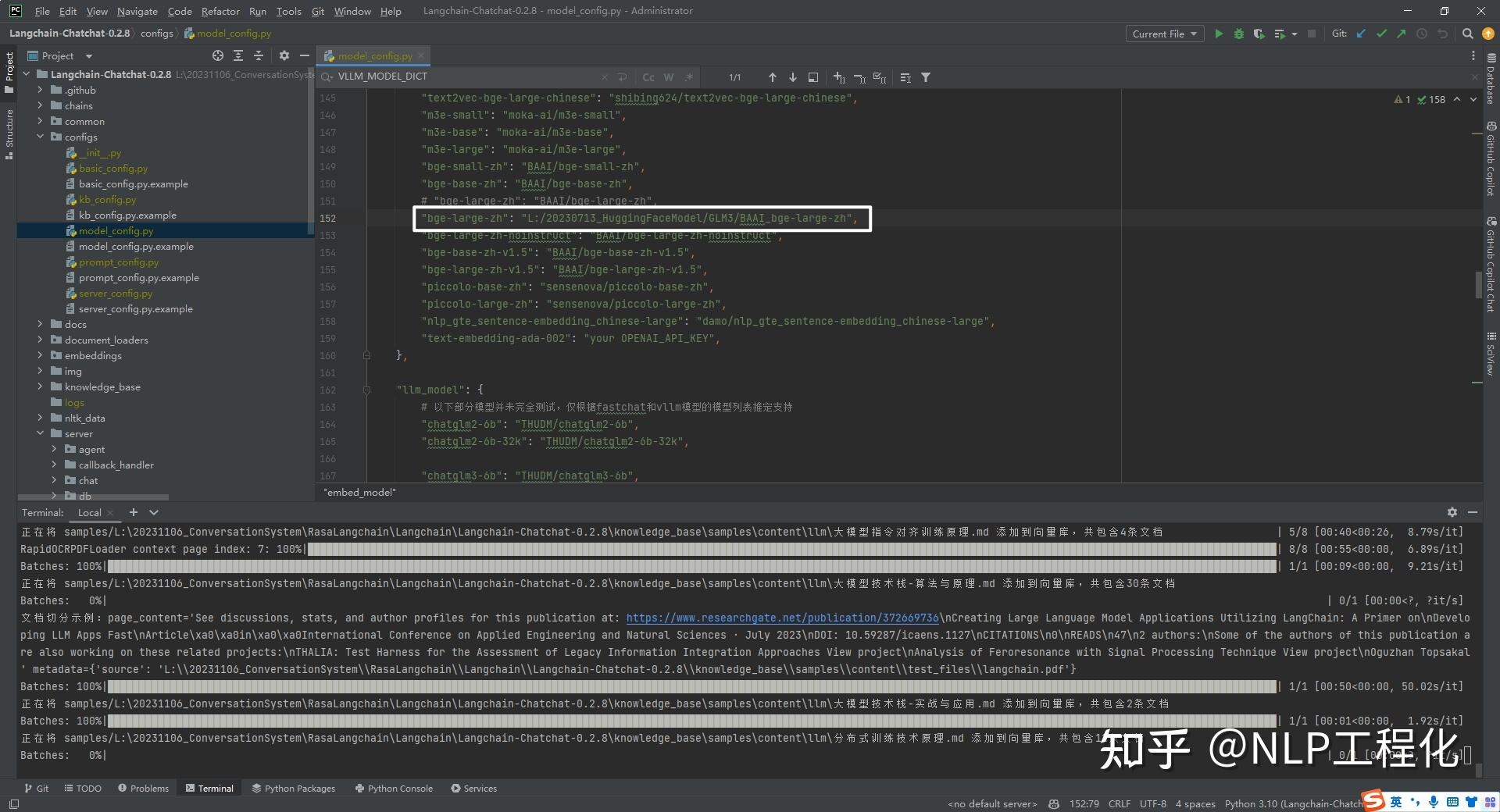Open the Refactor menu
The width and height of the screenshot is (1500, 812).
(220, 11)
